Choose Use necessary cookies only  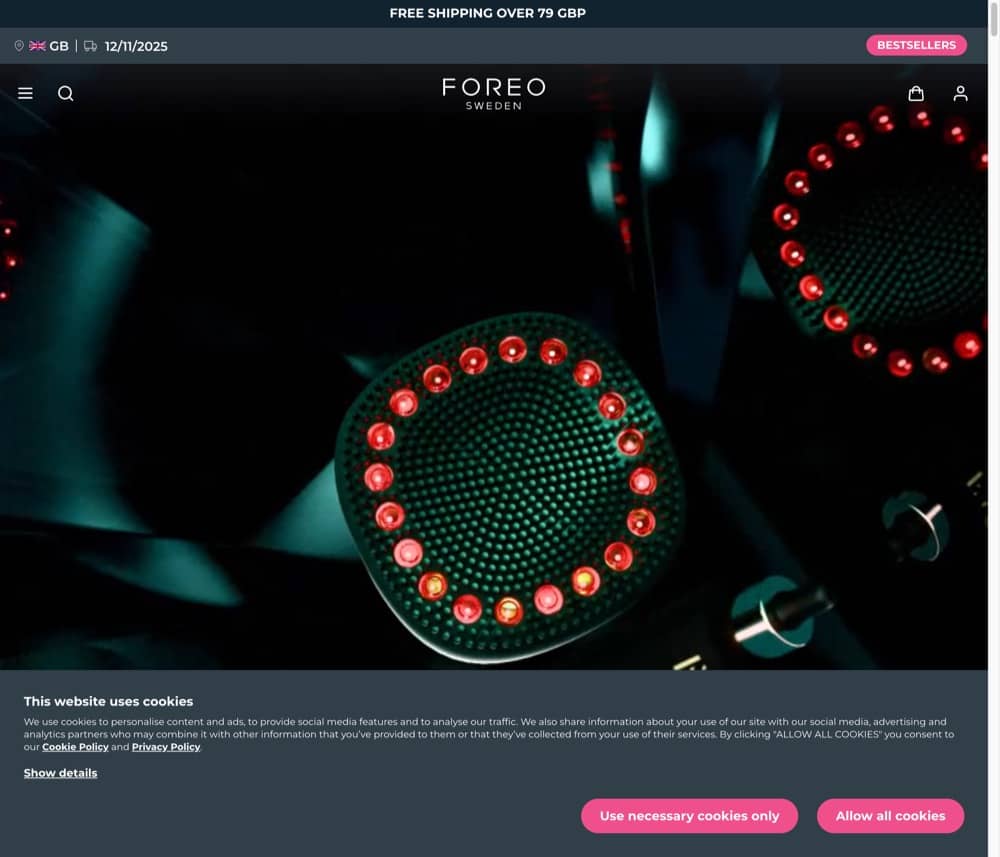coord(689,816)
